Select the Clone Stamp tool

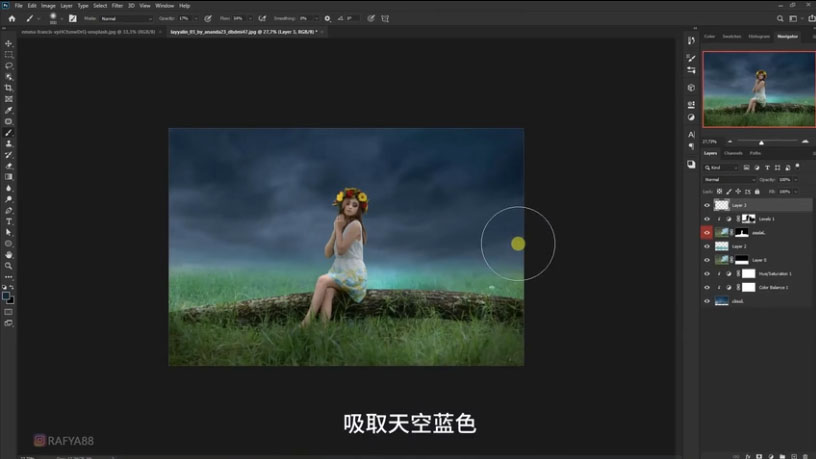pos(9,144)
